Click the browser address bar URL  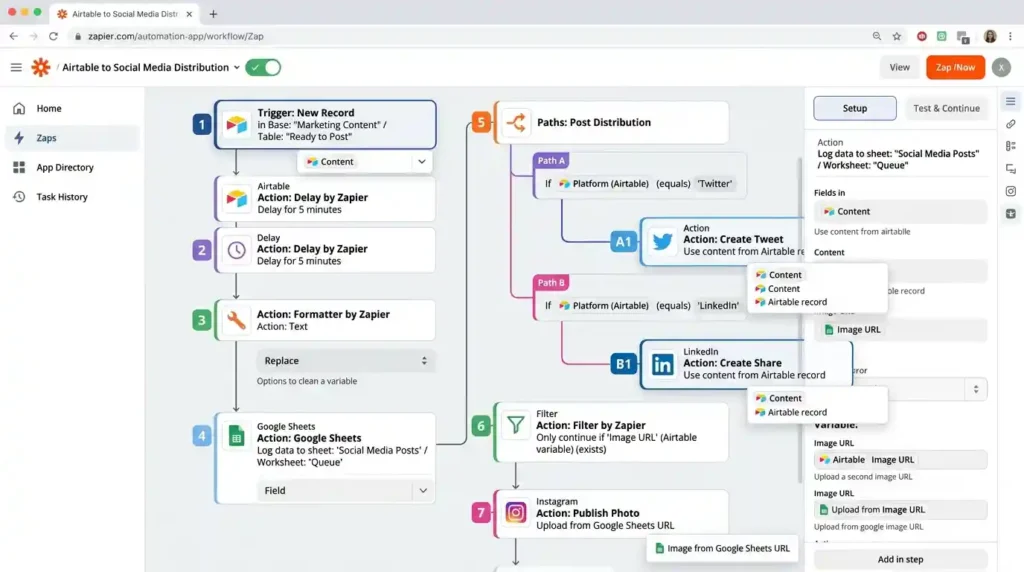[176, 37]
